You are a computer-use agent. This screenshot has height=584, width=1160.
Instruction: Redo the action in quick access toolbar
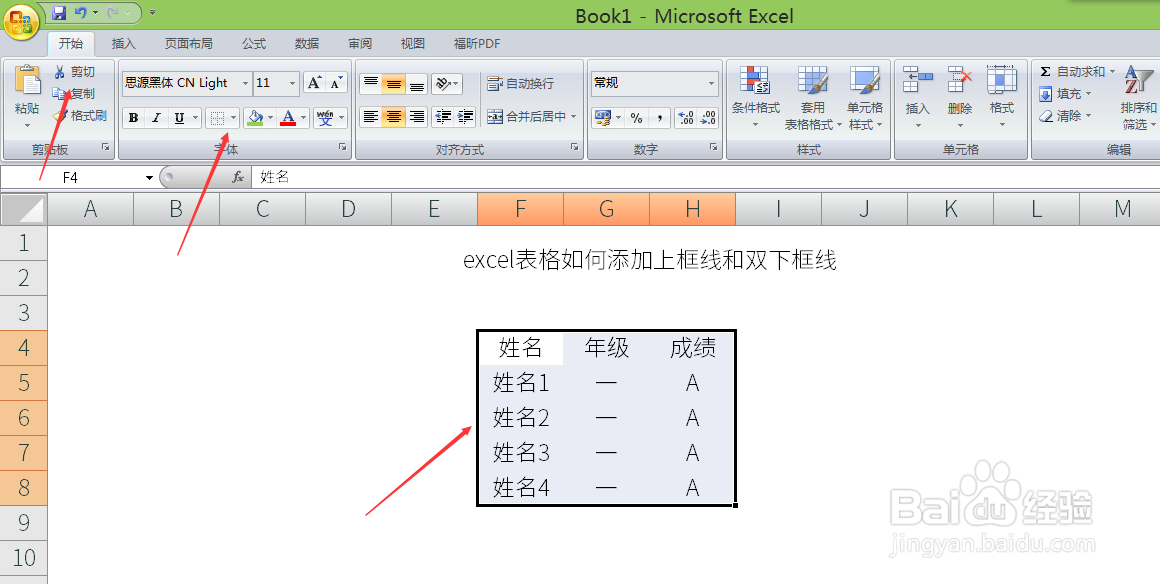113,13
